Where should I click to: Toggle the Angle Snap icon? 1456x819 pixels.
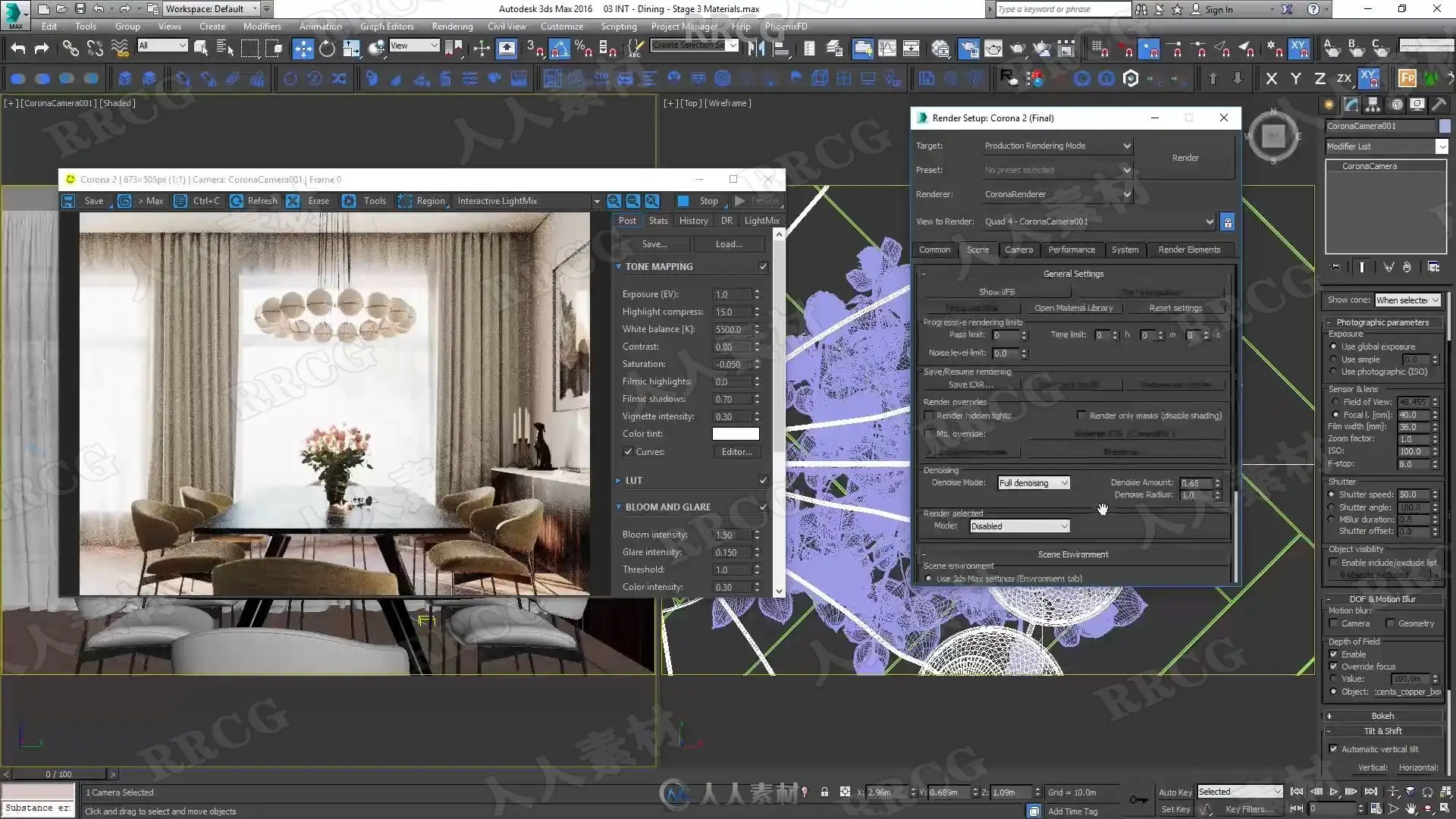[559, 49]
